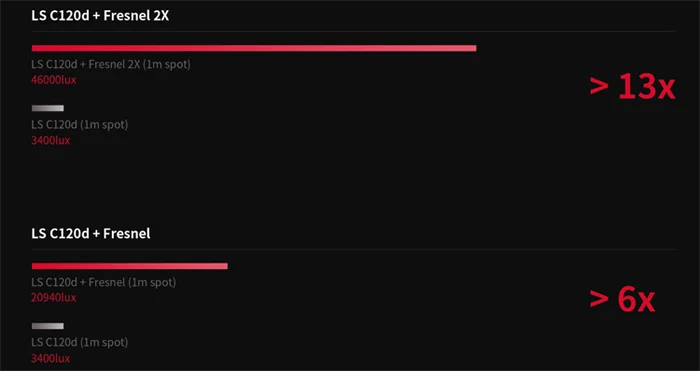Click upper LS C120d (1m spot) label
The width and height of the screenshot is (700, 371).
click(x=79, y=125)
